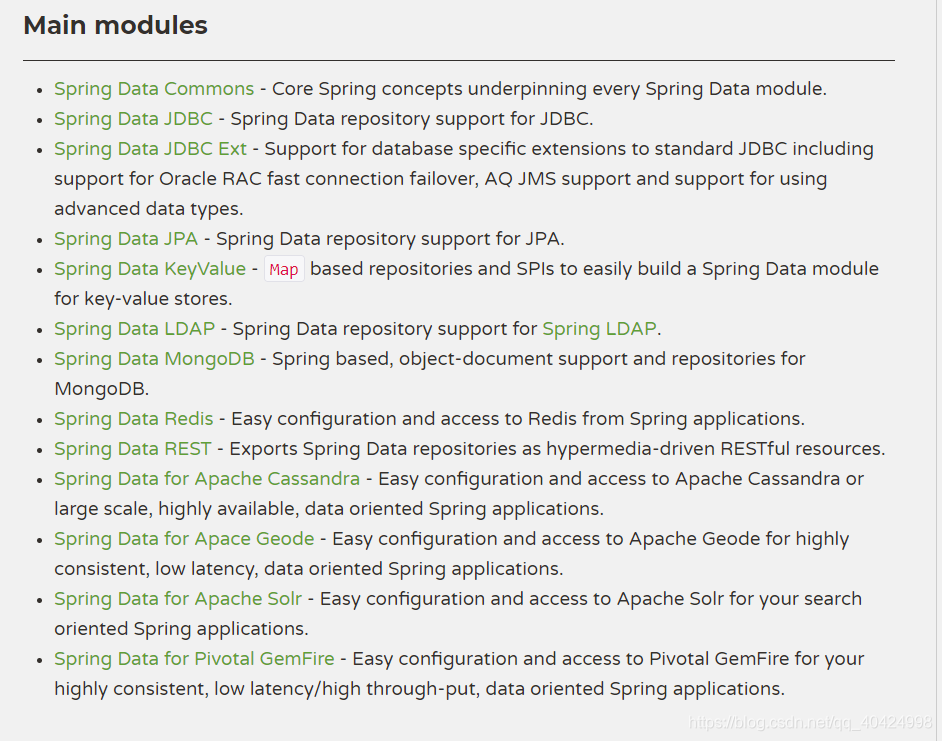The image size is (942, 741).
Task: Click the Map code snippet
Action: (284, 269)
